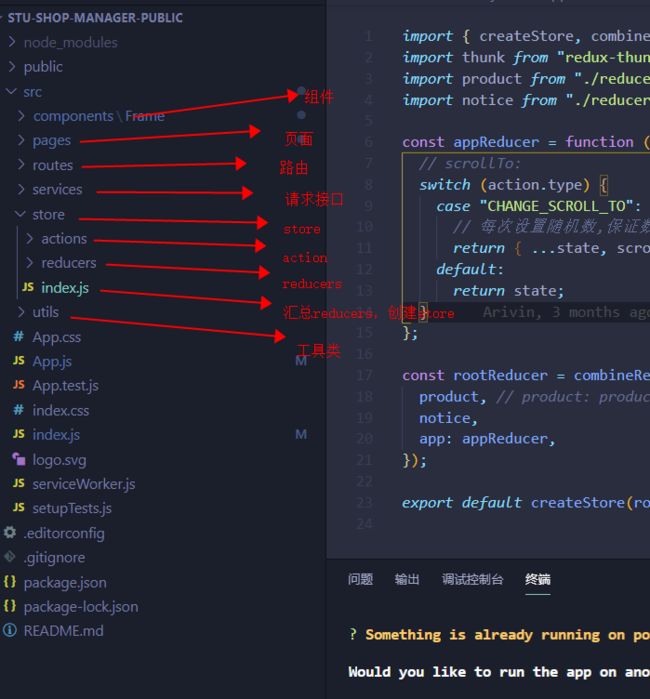Click the JS icon beside serviceWorker.js
This screenshot has height=699, width=650.
[x=19, y=483]
